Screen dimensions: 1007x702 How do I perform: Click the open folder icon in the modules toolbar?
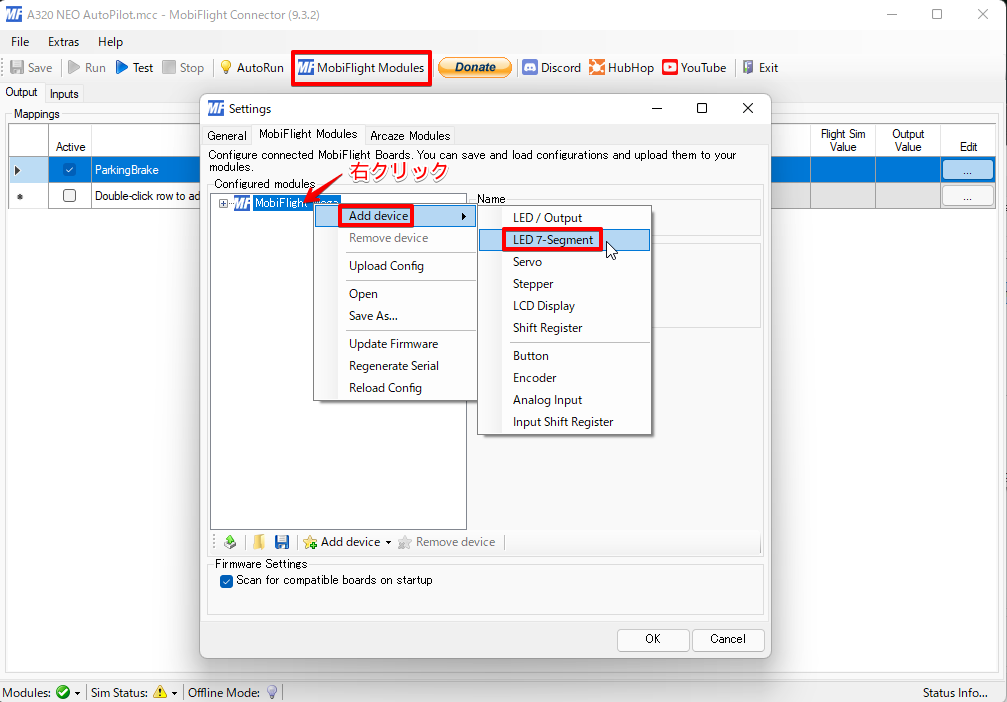[259, 542]
